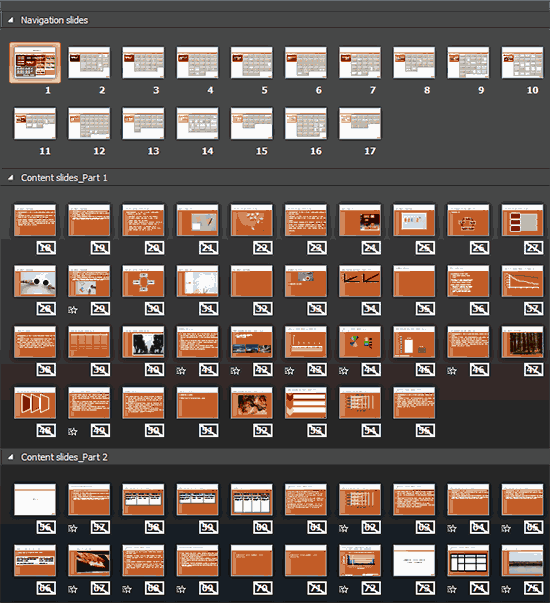The height and width of the screenshot is (603, 550).
Task: Select the 'Content slides_Part 2' section title
Action: pyautogui.click(x=64, y=457)
